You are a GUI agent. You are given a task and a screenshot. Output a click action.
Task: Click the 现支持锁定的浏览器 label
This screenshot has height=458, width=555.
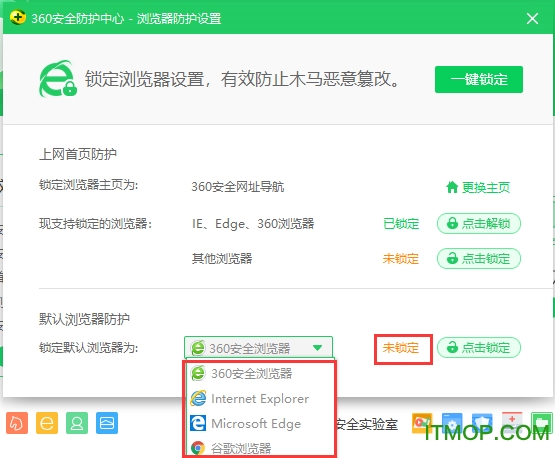[95, 224]
